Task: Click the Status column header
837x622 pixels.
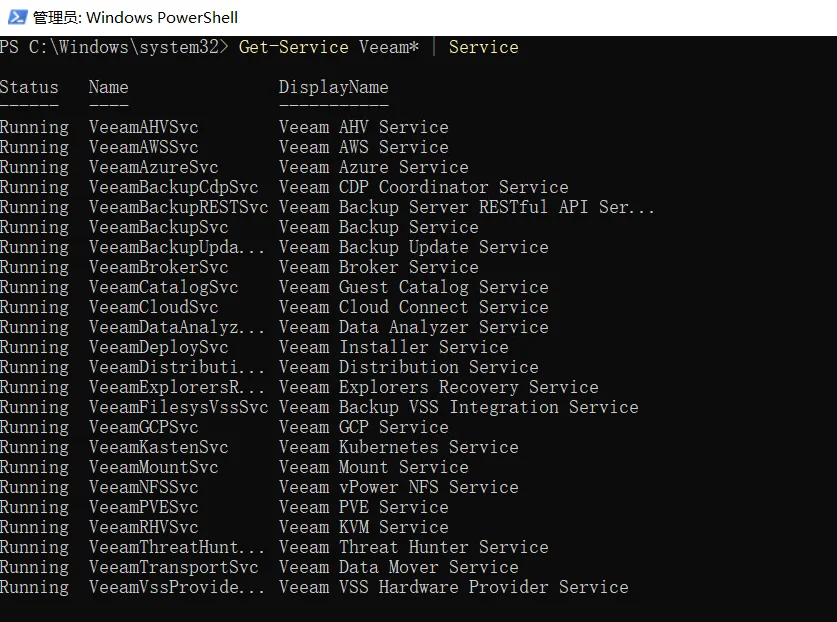Action: 29,87
